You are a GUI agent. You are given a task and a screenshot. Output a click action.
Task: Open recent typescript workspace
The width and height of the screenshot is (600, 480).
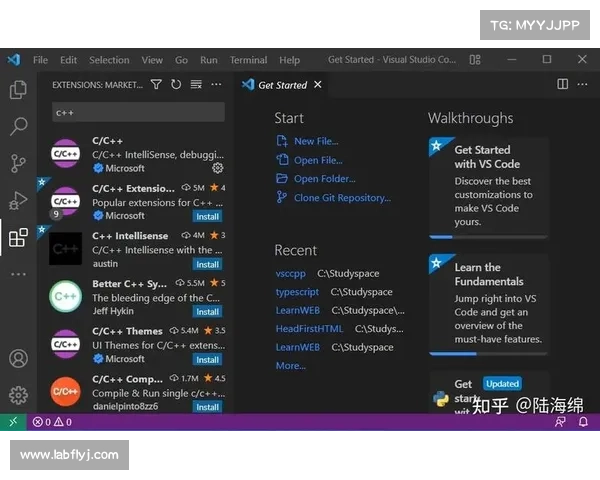[297, 292]
